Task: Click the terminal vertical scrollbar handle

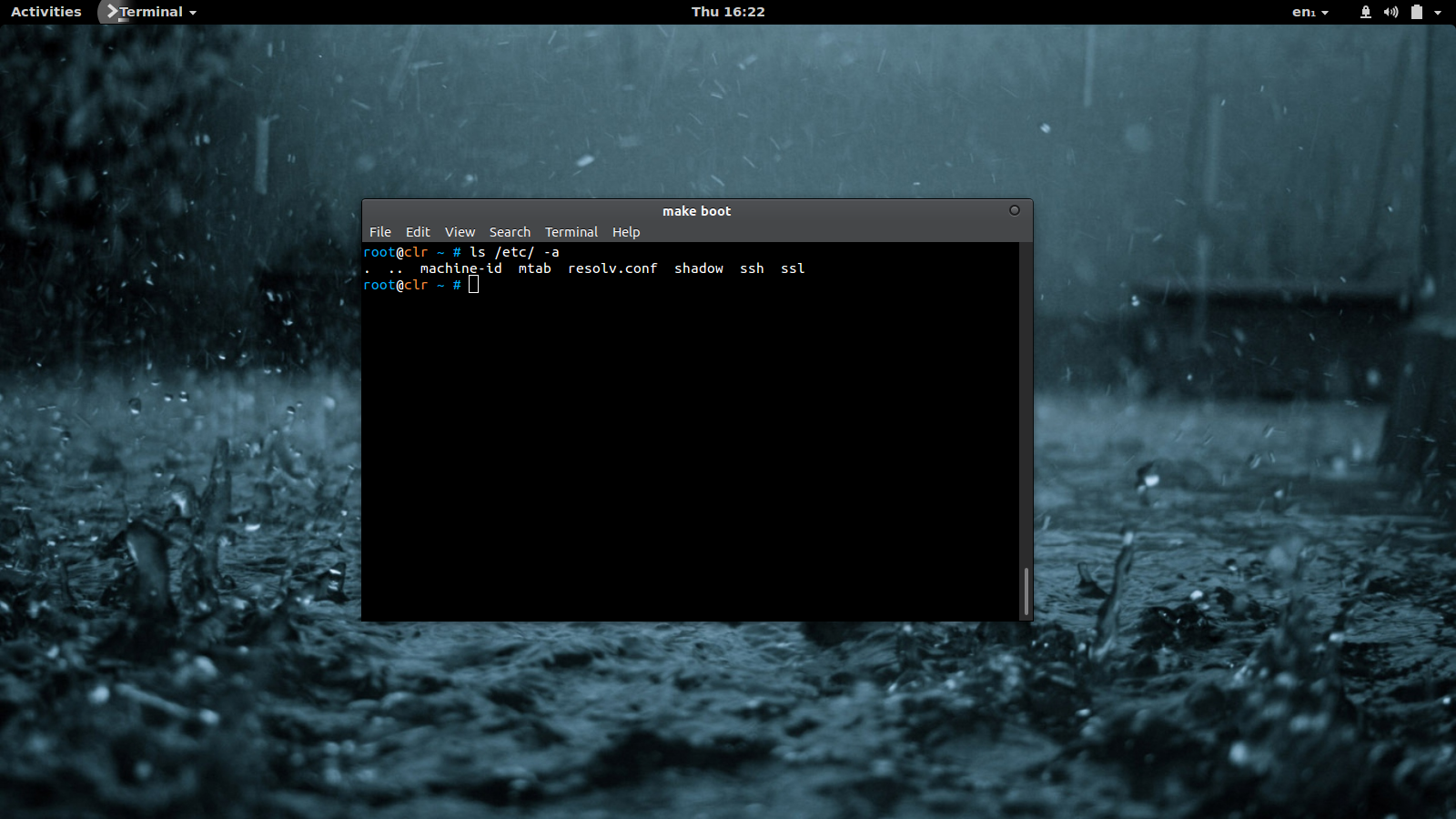Action: click(x=1026, y=591)
